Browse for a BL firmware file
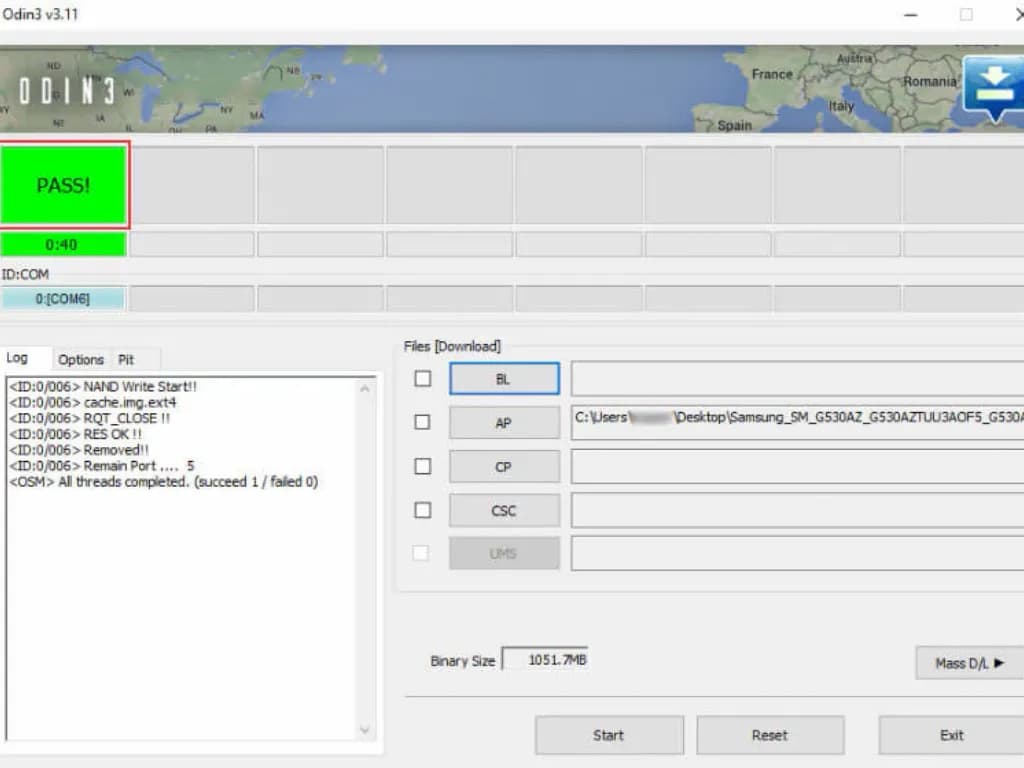This screenshot has height=768, width=1024. point(504,379)
